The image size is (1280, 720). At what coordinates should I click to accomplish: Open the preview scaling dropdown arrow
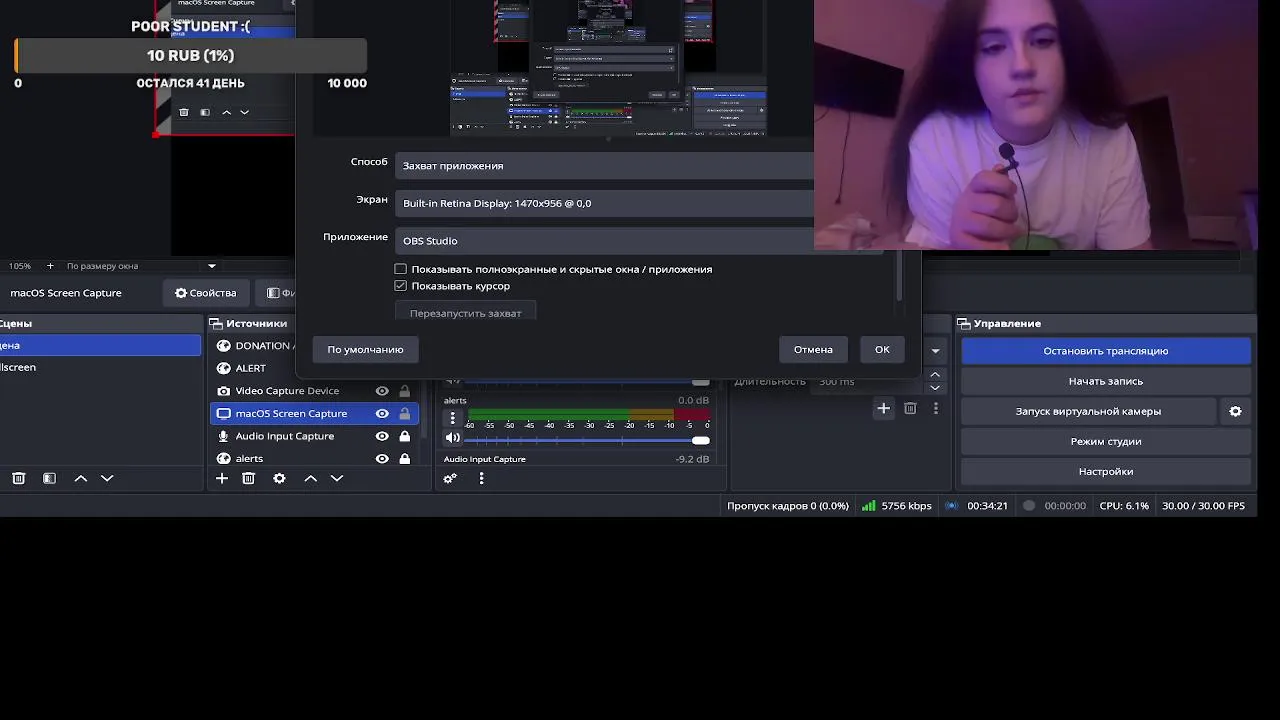click(x=212, y=266)
